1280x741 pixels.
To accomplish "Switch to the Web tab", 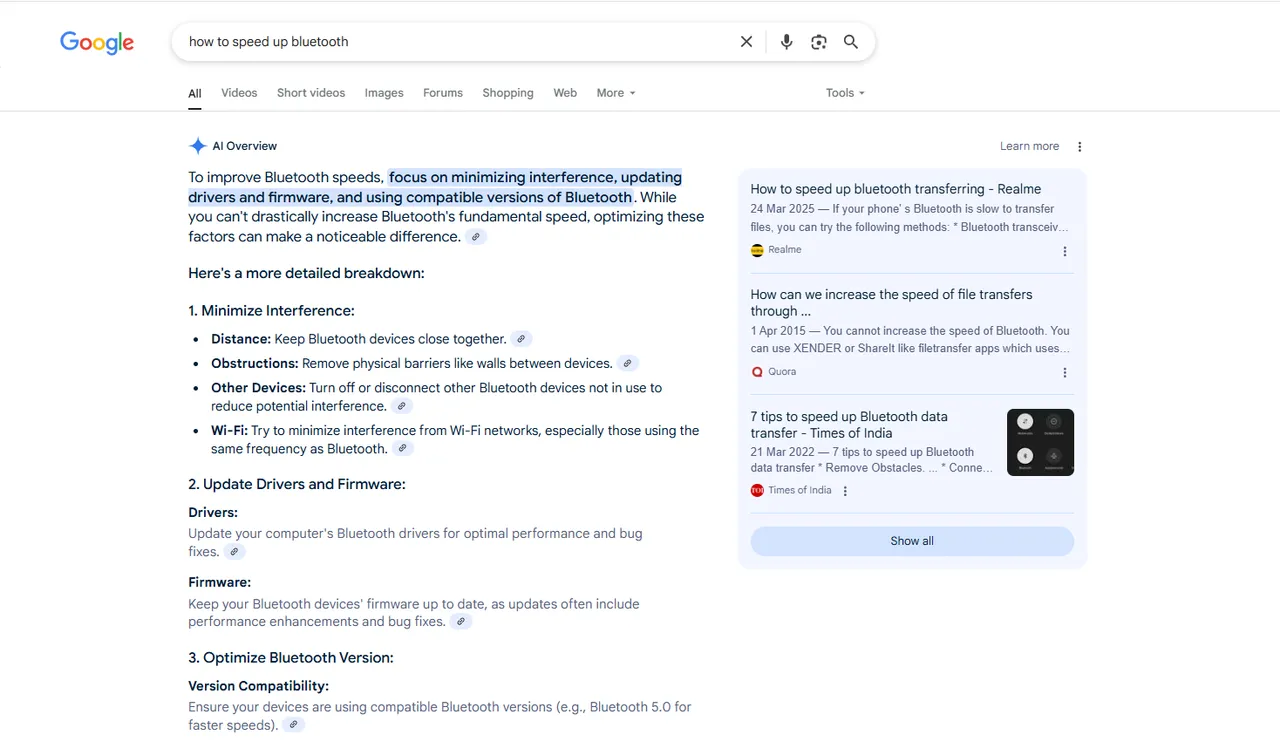I will [x=565, y=93].
